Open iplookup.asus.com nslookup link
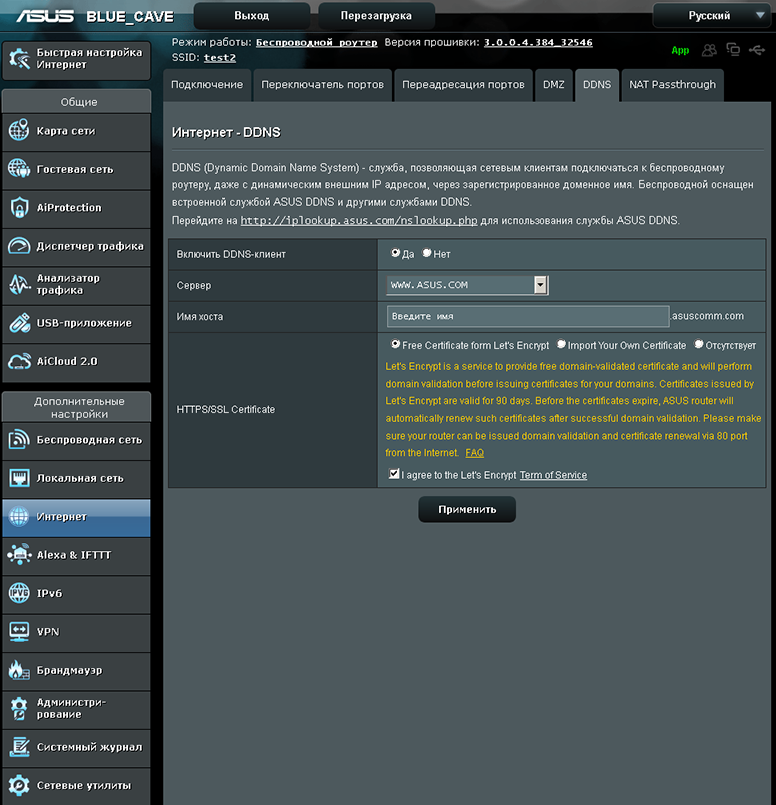 359,220
